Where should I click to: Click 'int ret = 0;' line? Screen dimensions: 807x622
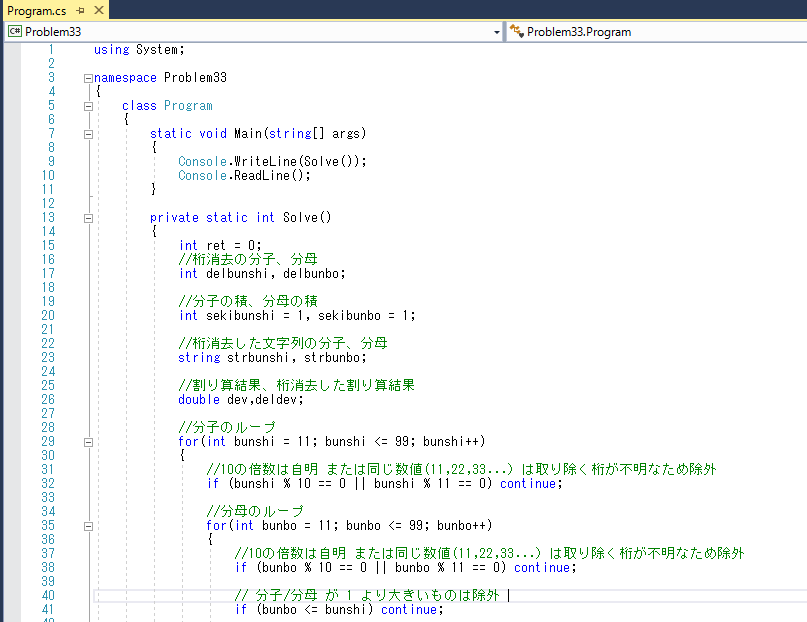220,245
